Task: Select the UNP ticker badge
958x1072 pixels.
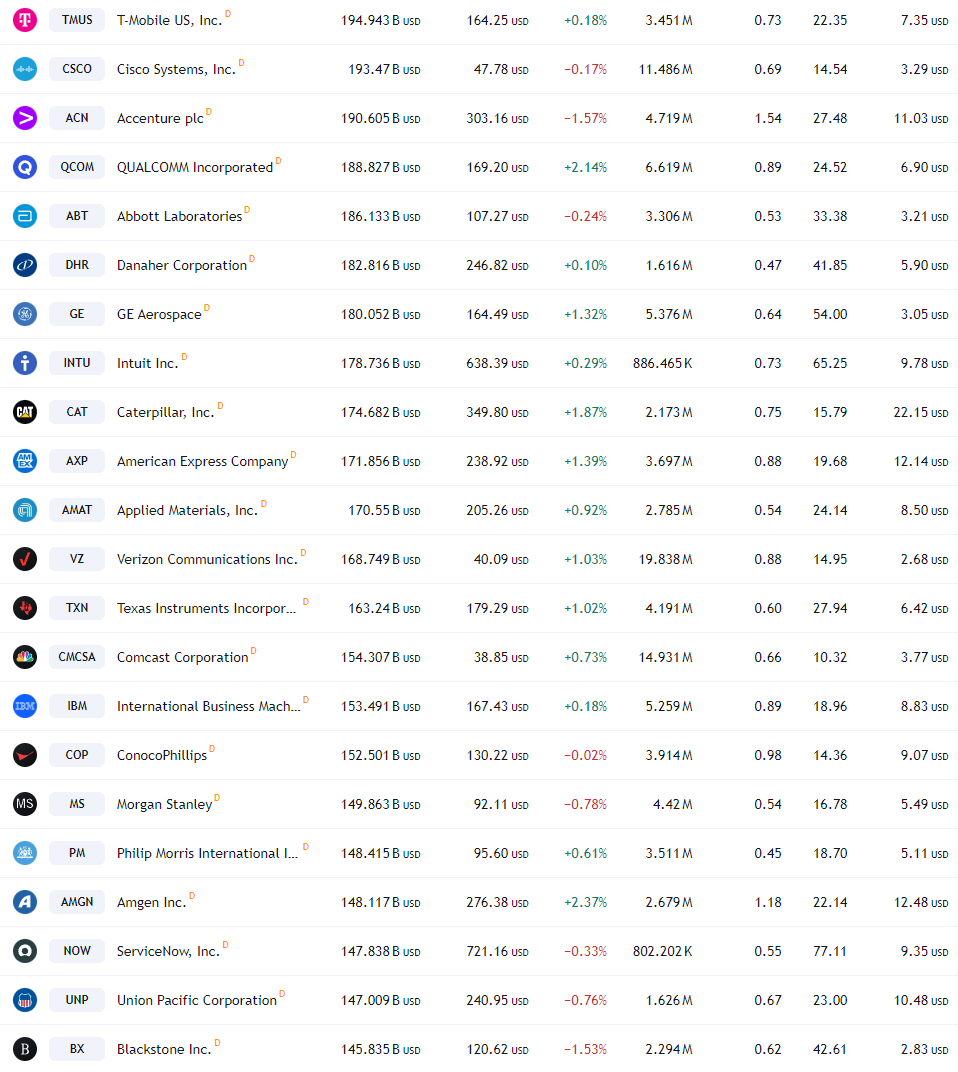Action: (77, 1000)
